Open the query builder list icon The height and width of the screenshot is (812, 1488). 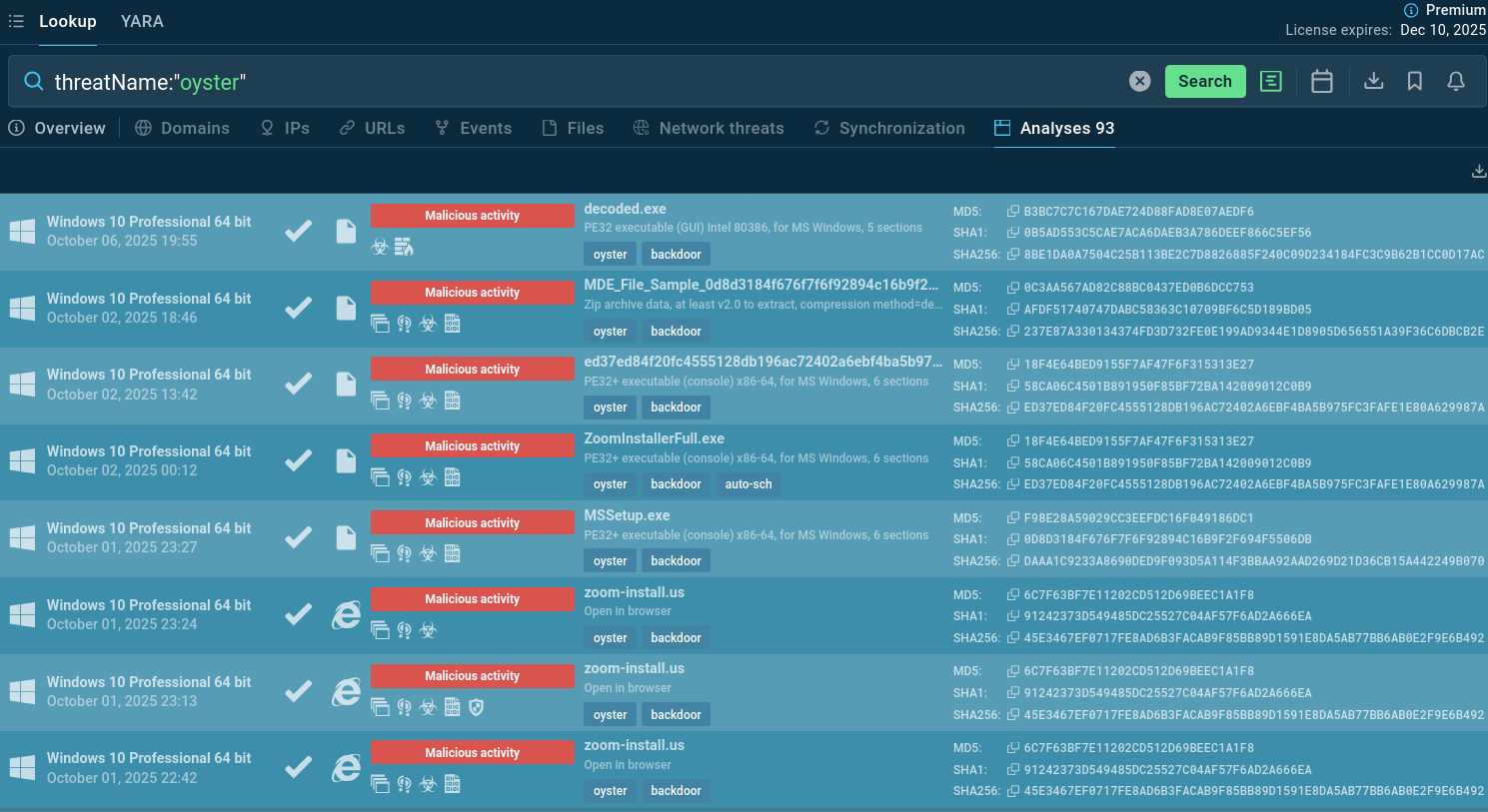1270,82
